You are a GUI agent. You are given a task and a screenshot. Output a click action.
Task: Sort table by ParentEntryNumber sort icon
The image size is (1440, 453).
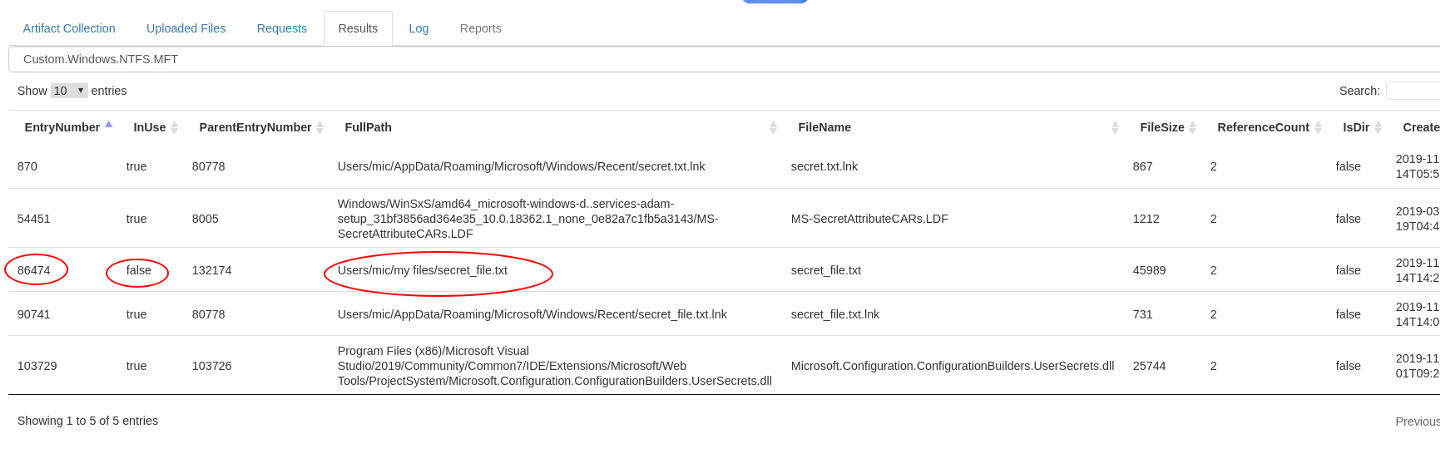click(x=320, y=128)
